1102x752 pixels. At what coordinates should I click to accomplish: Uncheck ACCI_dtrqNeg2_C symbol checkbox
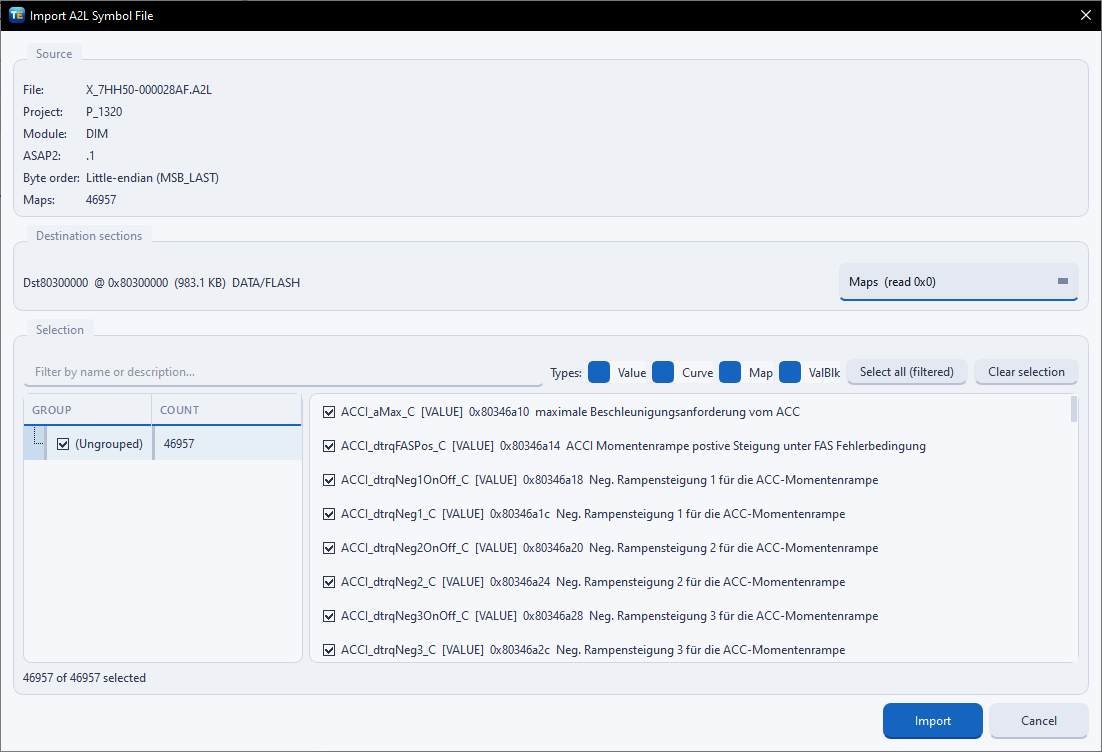(x=328, y=582)
